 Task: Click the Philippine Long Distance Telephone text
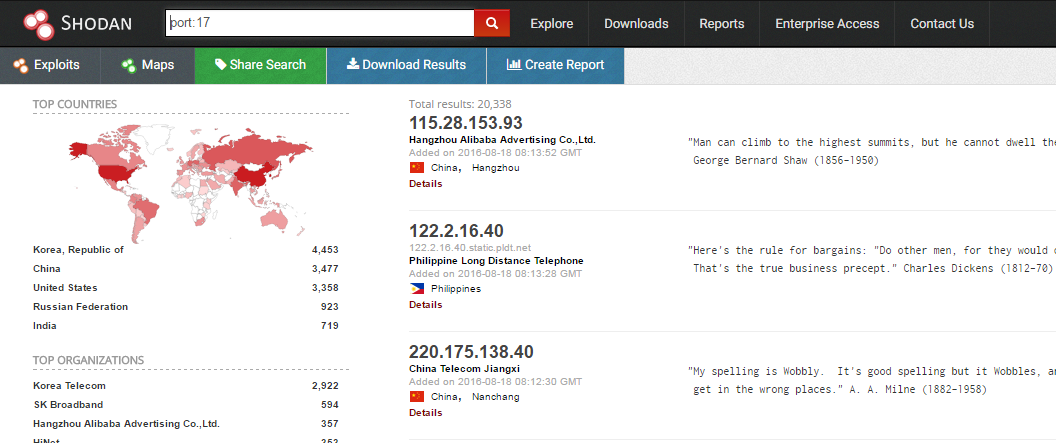coord(496,261)
